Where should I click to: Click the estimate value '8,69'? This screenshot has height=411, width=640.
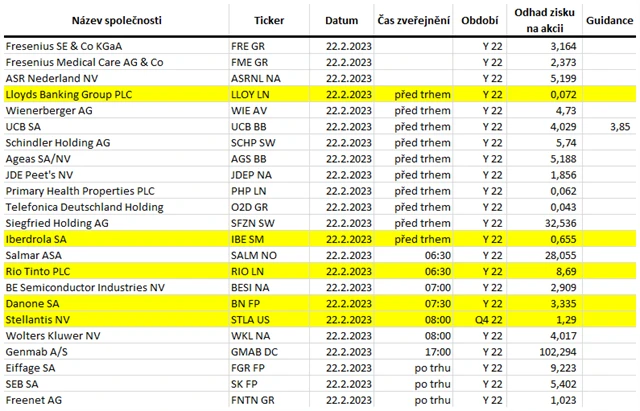pyautogui.click(x=566, y=271)
